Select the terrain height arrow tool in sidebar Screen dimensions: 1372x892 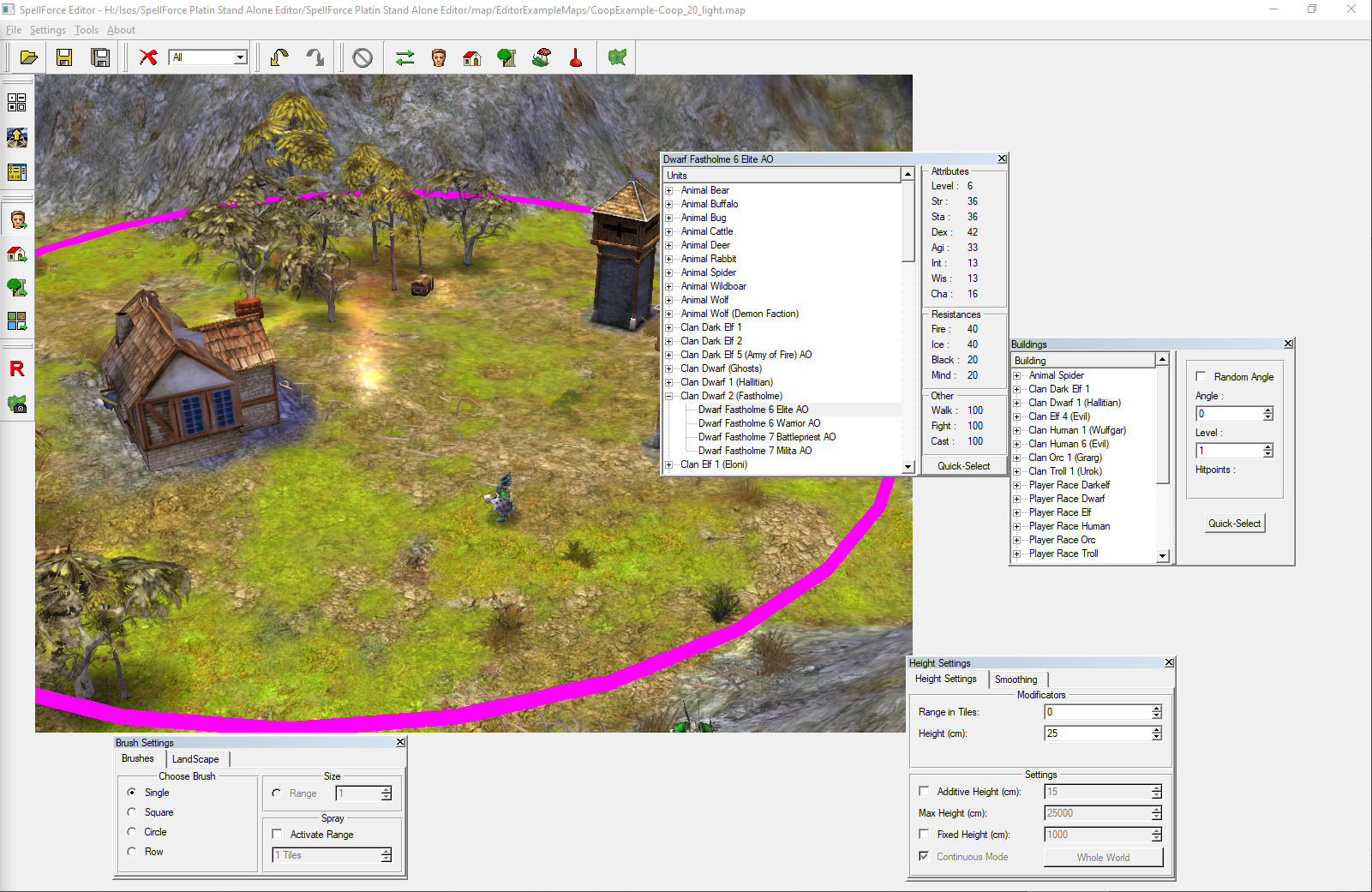(x=17, y=137)
